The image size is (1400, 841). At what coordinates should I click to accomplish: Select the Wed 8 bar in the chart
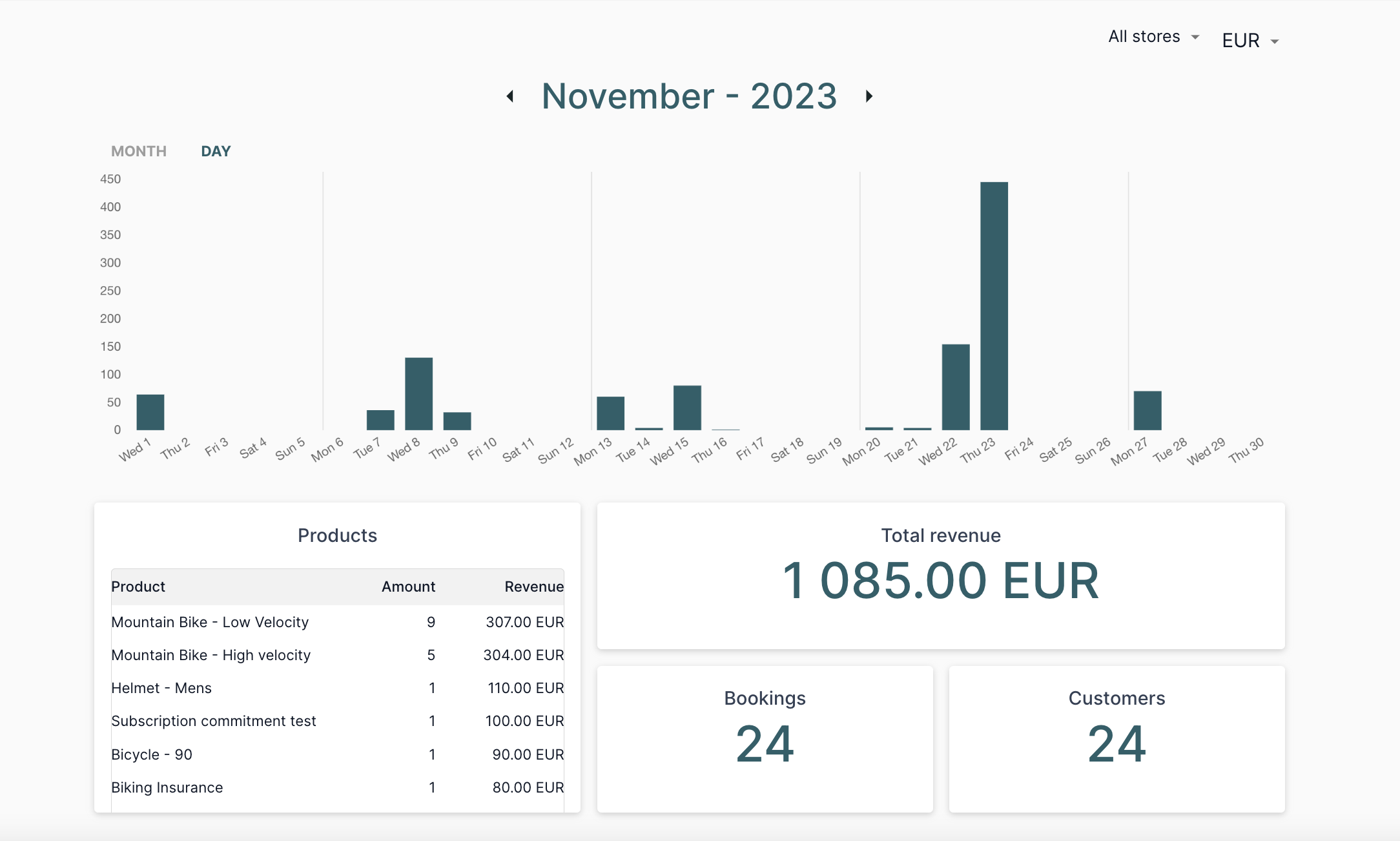click(x=419, y=394)
